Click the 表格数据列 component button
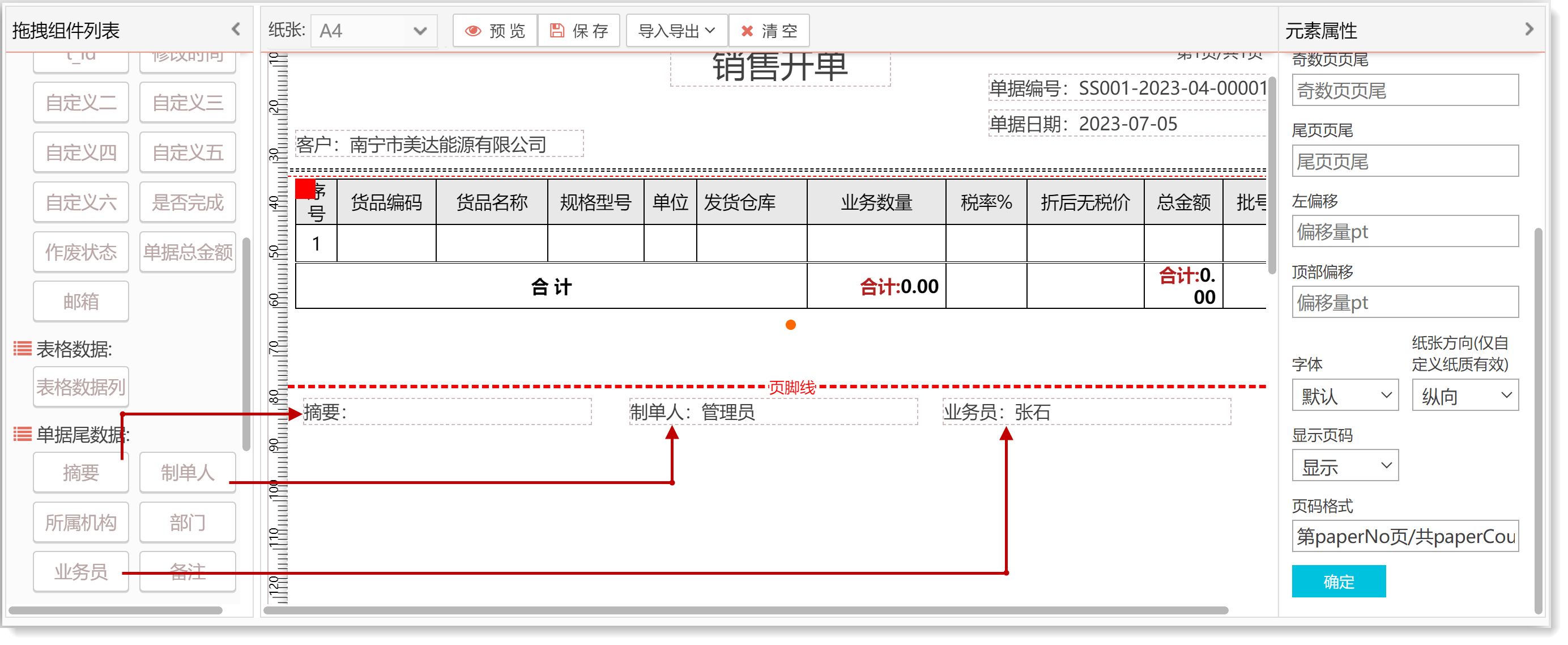This screenshot has width=1568, height=645. 81,386
